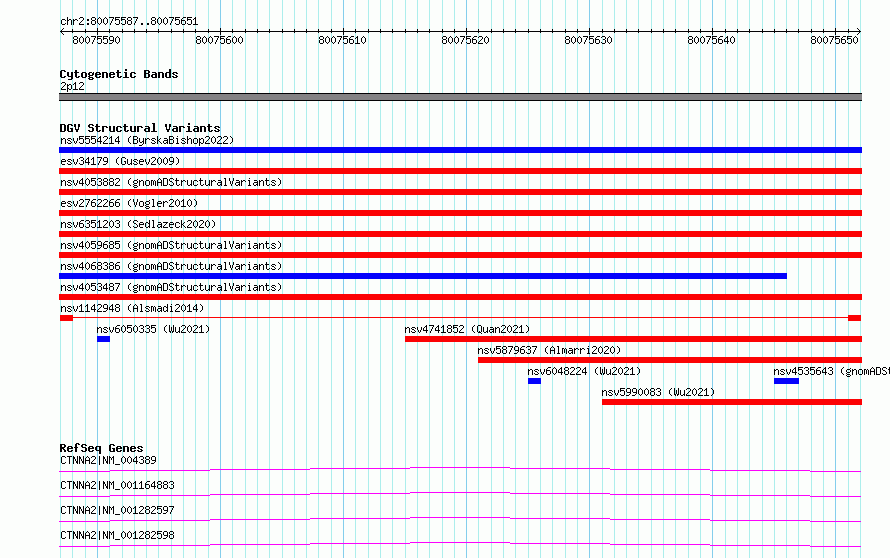Viewport: 890px width, 558px height.
Task: Select the nsv5554214 blue variant bar
Action: click(x=460, y=150)
